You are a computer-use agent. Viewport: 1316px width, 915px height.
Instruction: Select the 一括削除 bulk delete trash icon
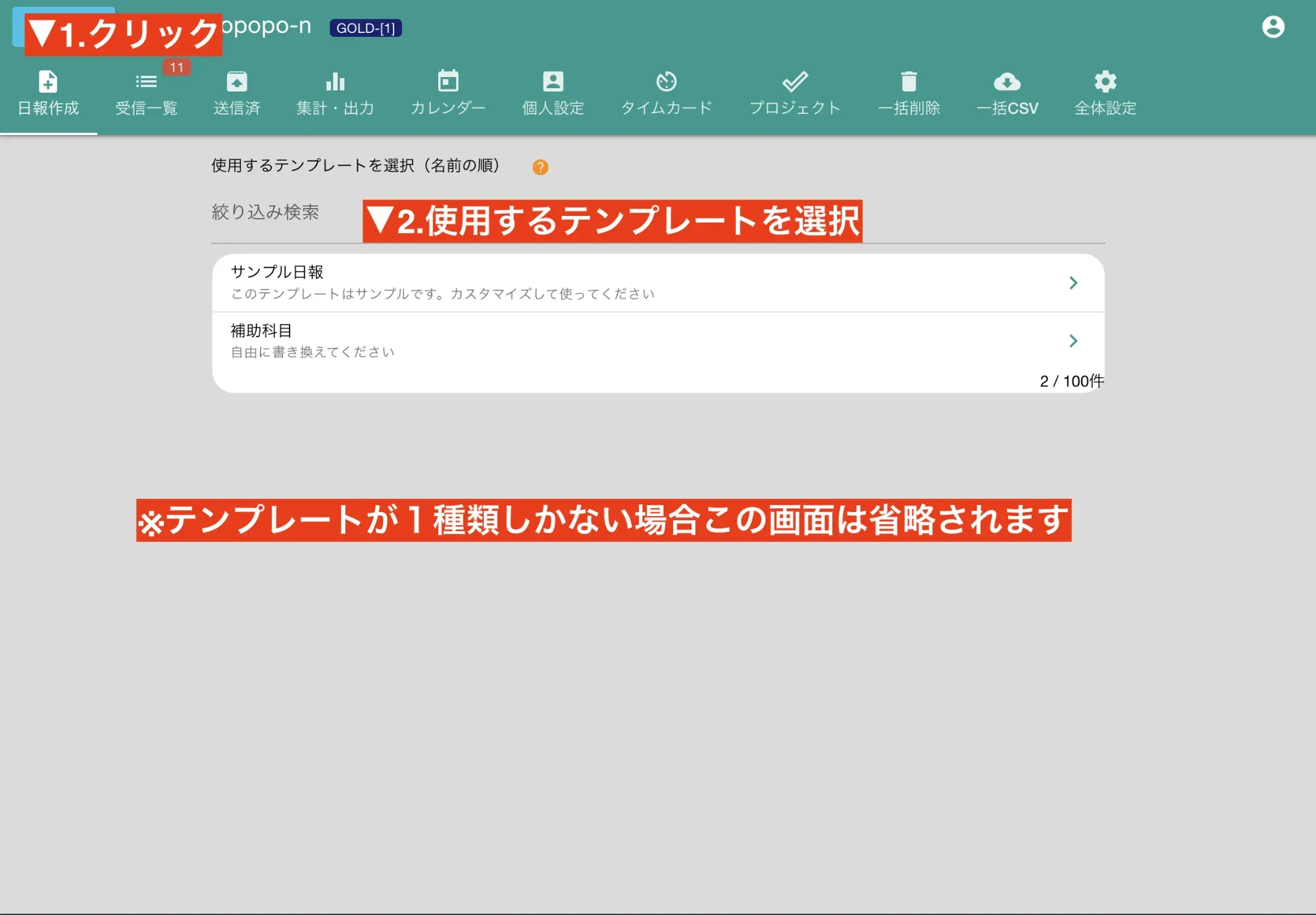pyautogui.click(x=909, y=82)
